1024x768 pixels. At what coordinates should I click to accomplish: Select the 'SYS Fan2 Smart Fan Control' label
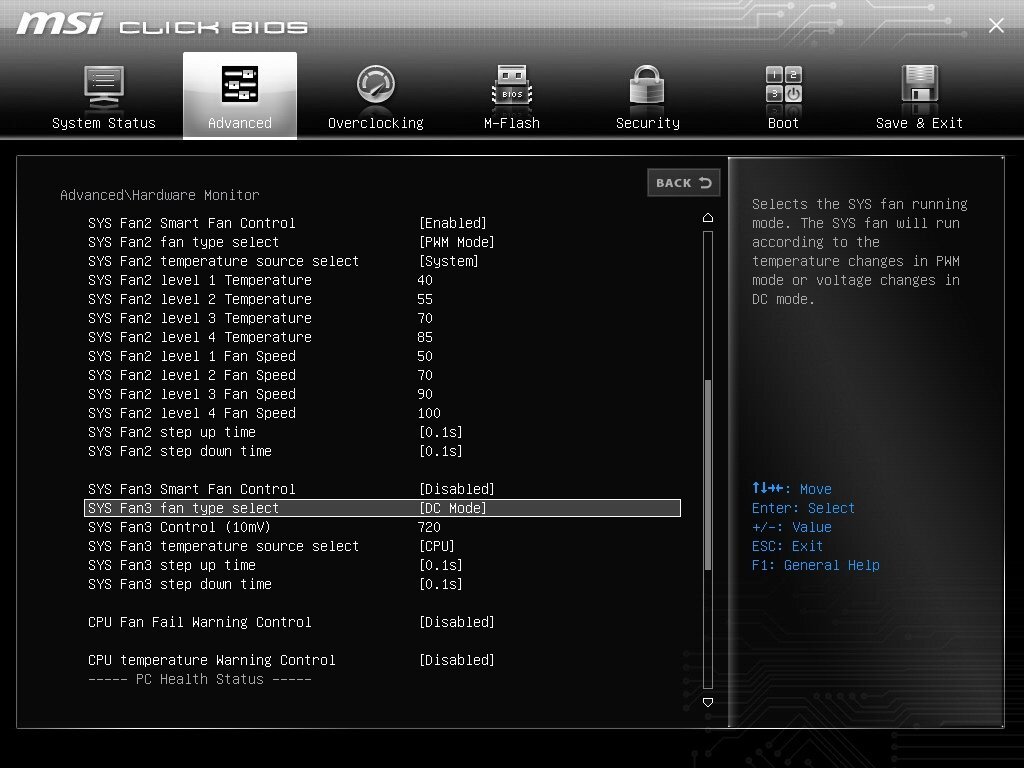coord(192,223)
